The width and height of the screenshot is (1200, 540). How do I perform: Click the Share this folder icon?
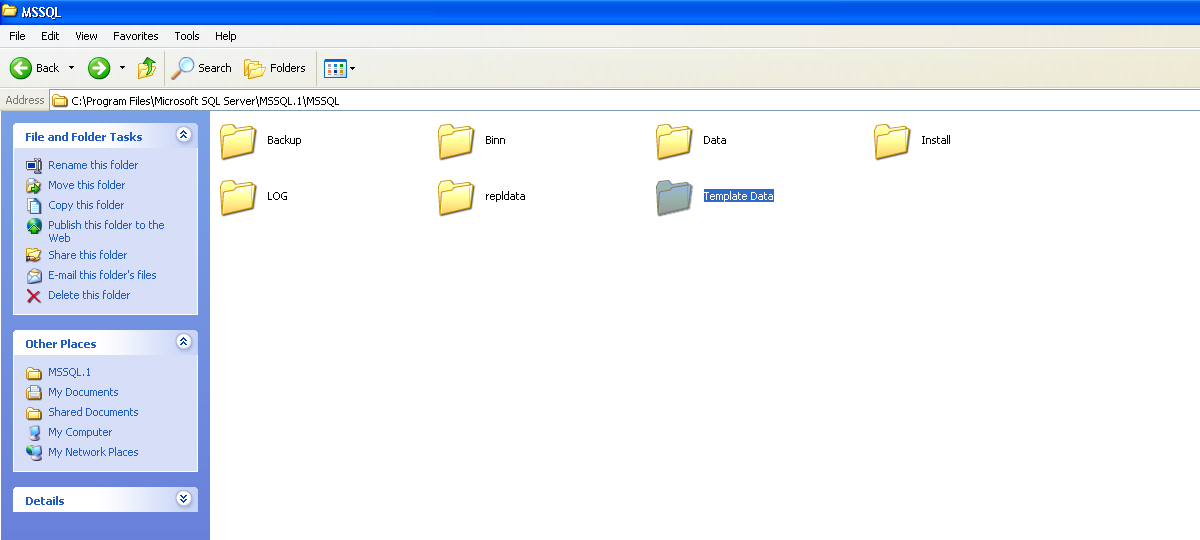click(34, 255)
